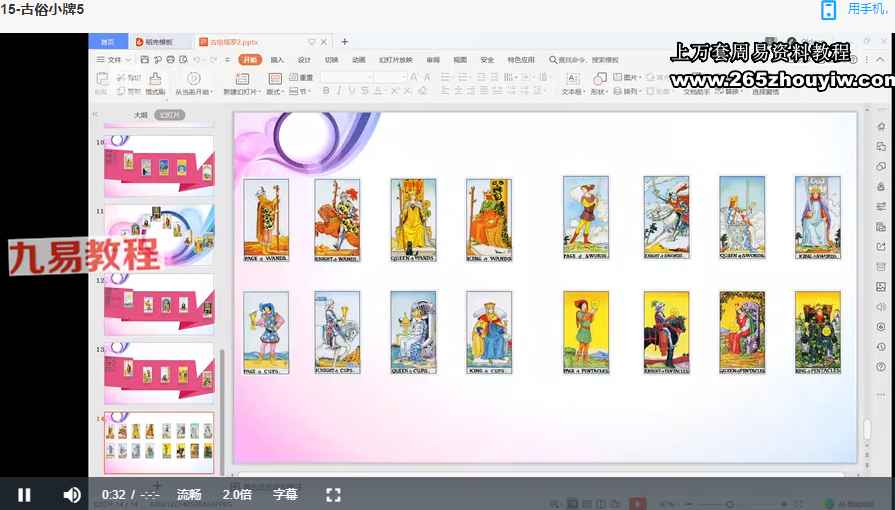Click the save icon in quick access toolbar
Screen dimensions: 895x510
click(144, 59)
